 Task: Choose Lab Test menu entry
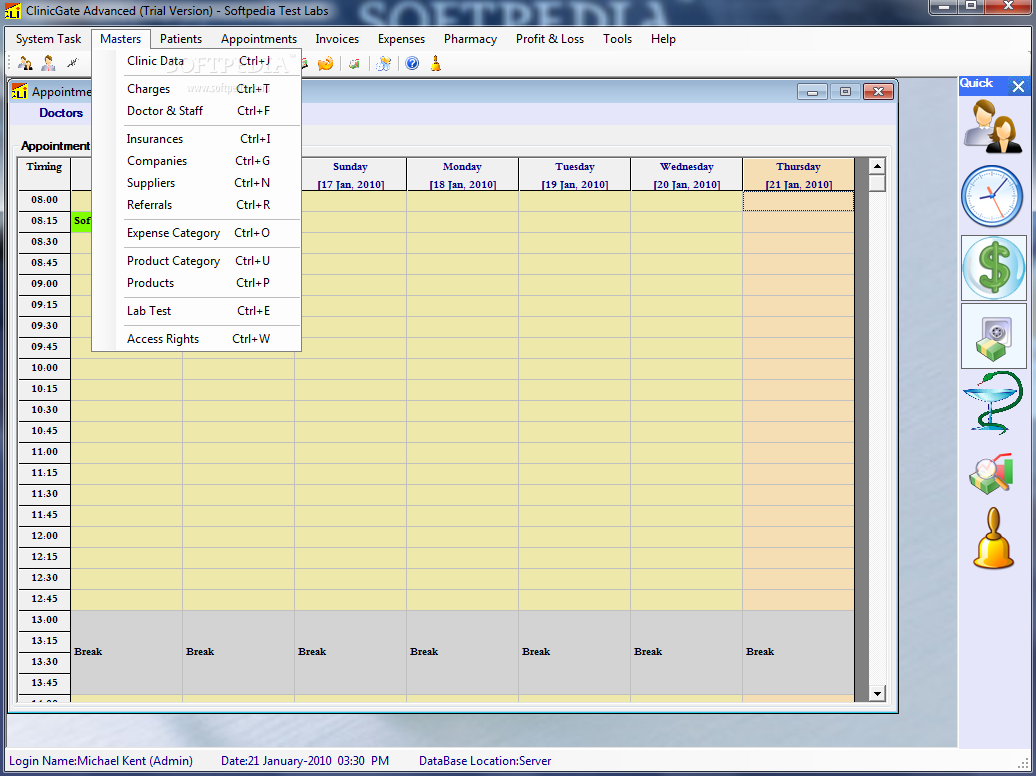coord(197,311)
